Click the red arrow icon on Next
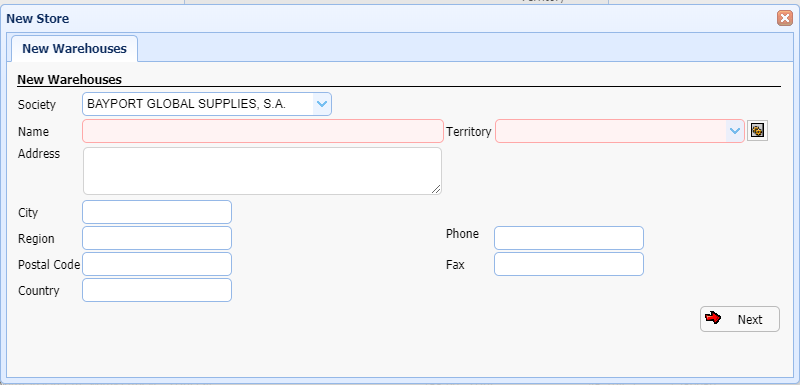 713,318
